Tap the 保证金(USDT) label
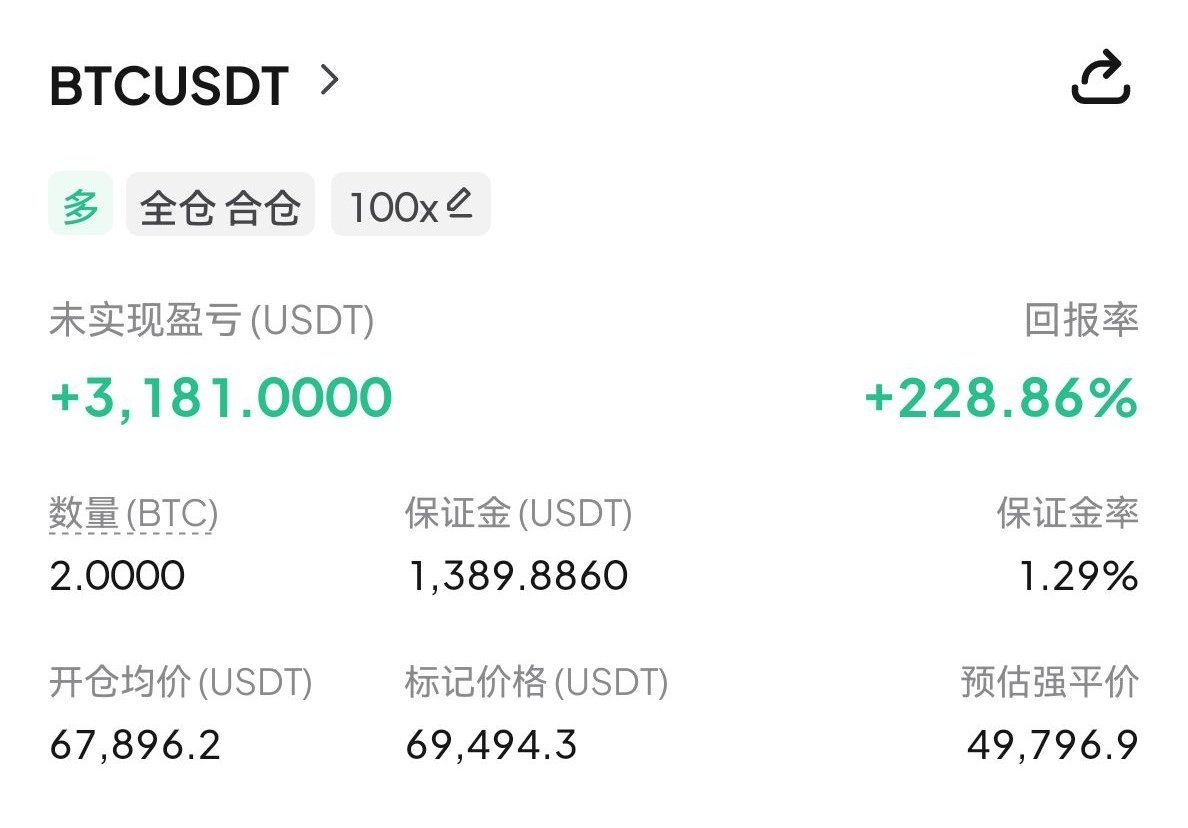This screenshot has width=1188, height=828. click(518, 515)
